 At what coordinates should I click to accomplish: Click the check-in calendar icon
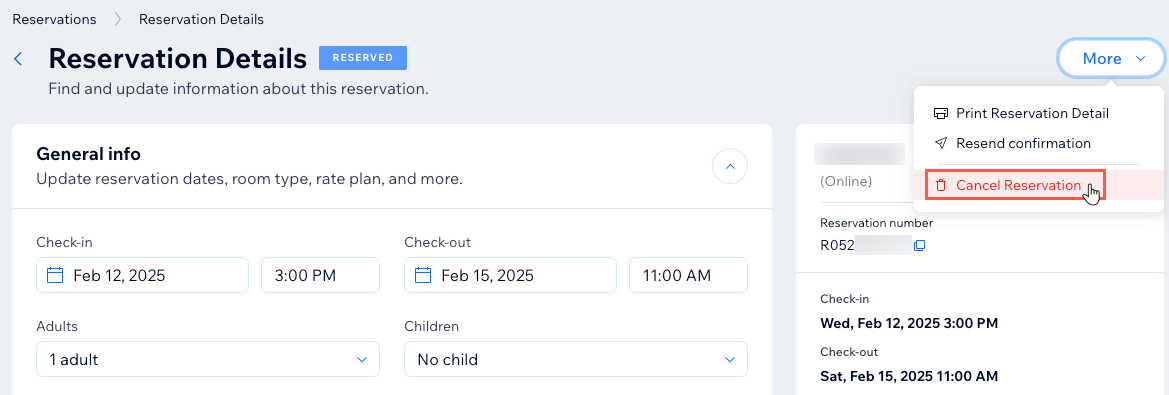coord(55,275)
